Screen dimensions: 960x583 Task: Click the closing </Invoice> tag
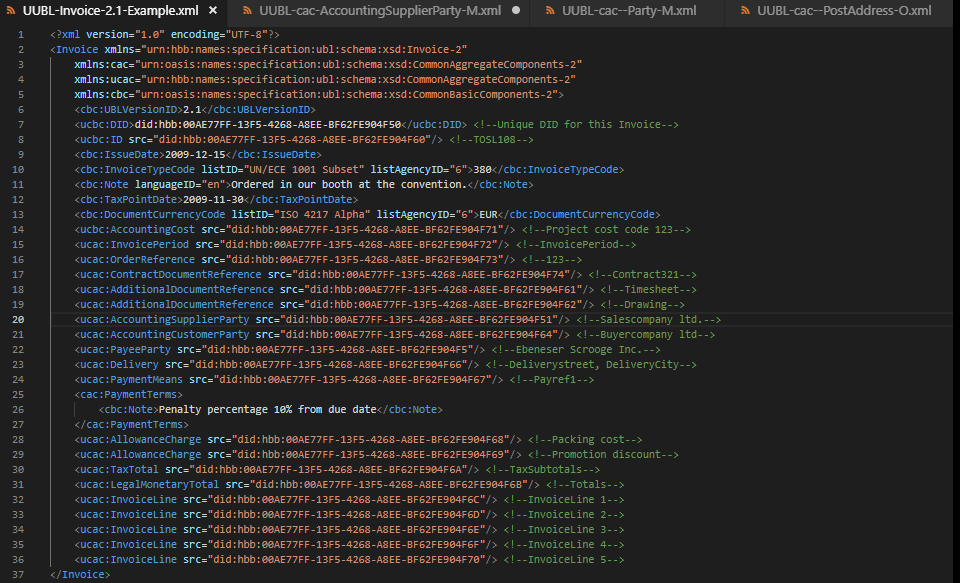(80, 574)
